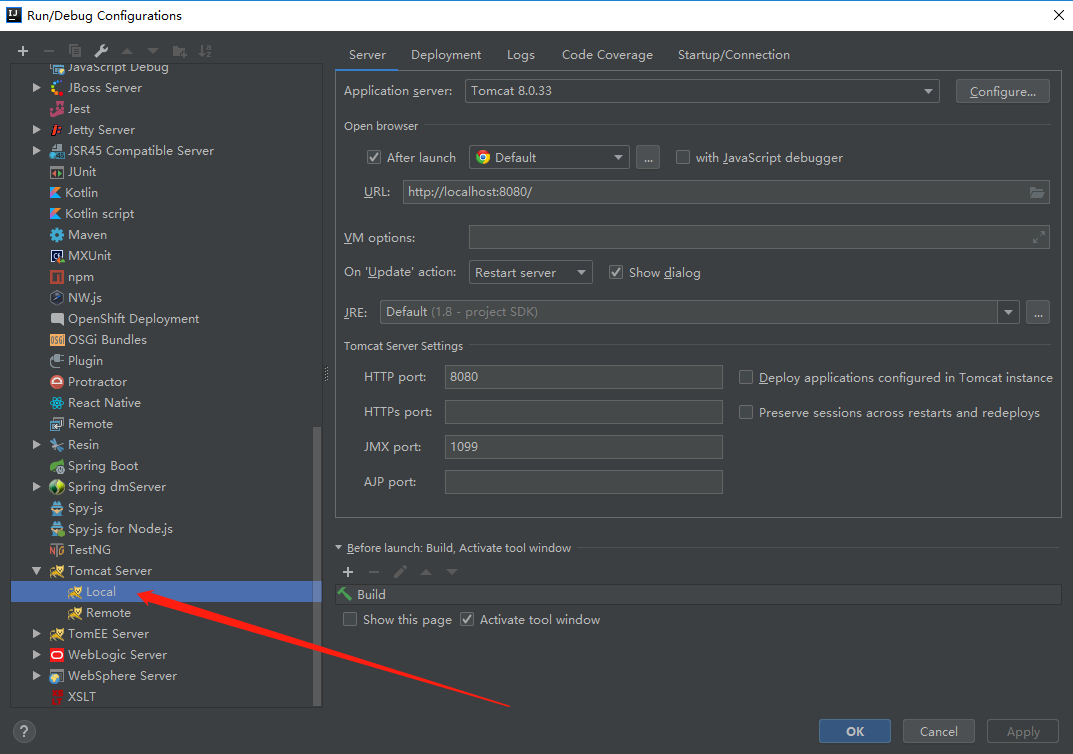Screen dimensions: 1073x754
Task: Select the Remote item under Tomcat Server
Action: 108,613
